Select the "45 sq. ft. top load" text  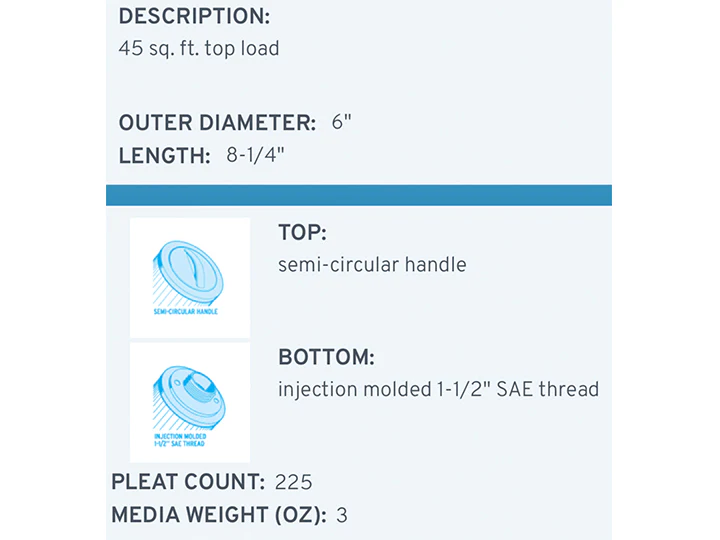tap(199, 49)
